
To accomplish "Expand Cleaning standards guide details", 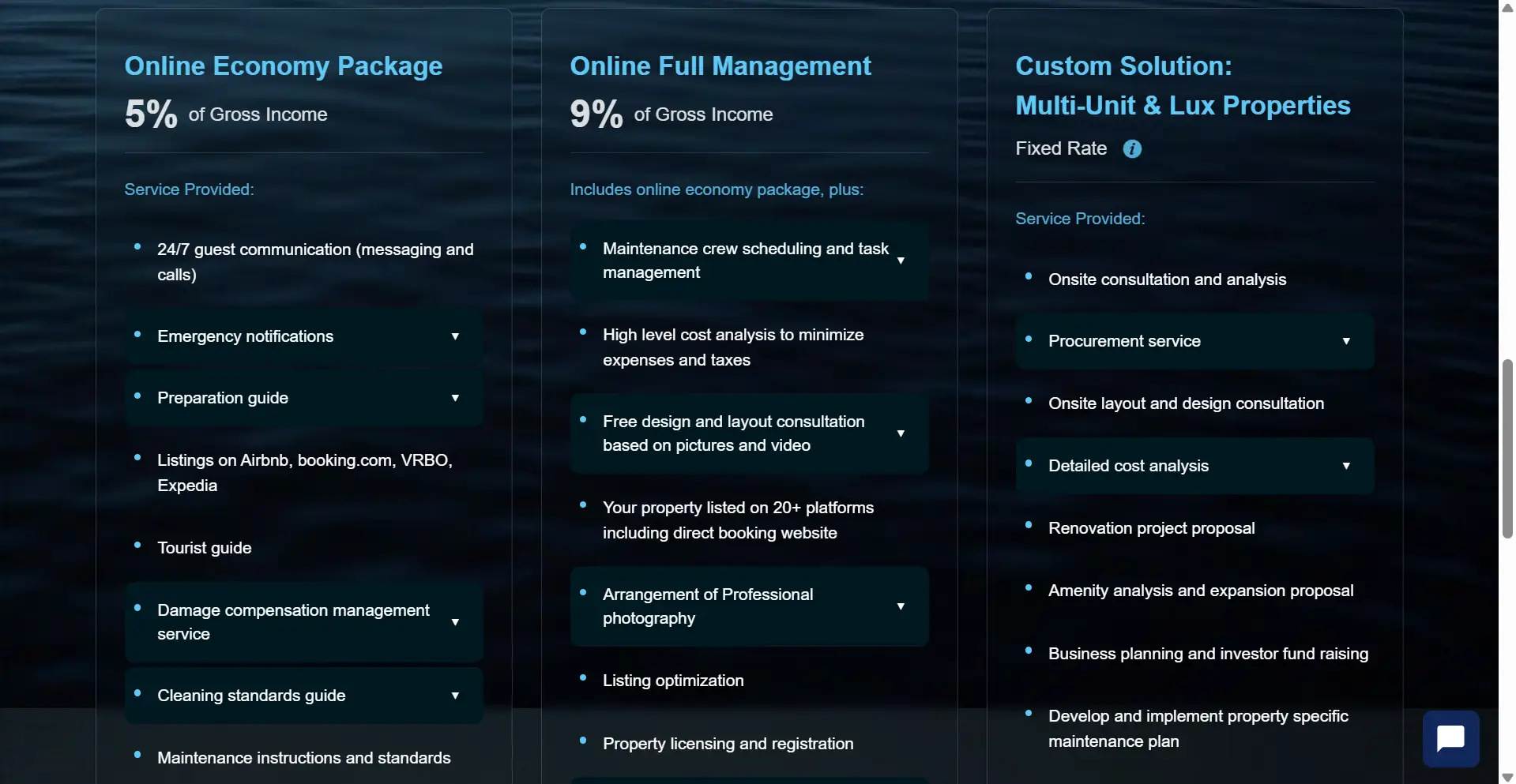I will pos(455,696).
